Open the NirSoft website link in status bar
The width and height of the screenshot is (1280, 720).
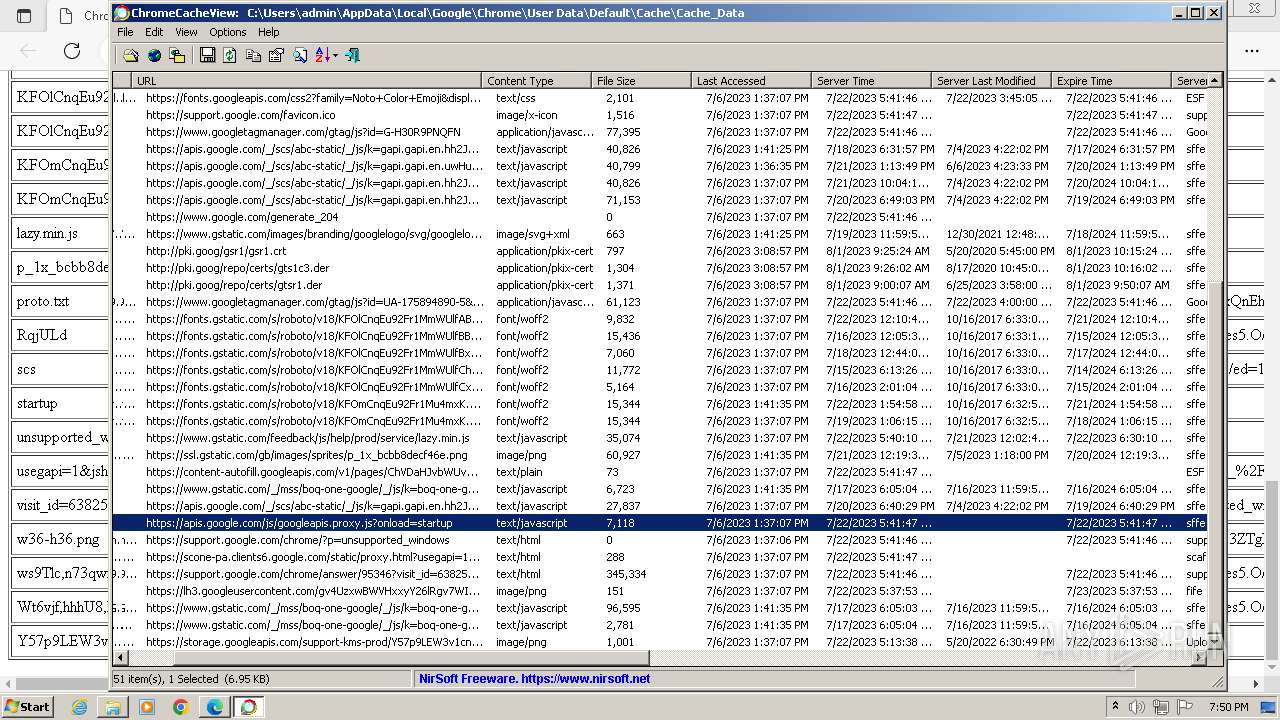534,678
